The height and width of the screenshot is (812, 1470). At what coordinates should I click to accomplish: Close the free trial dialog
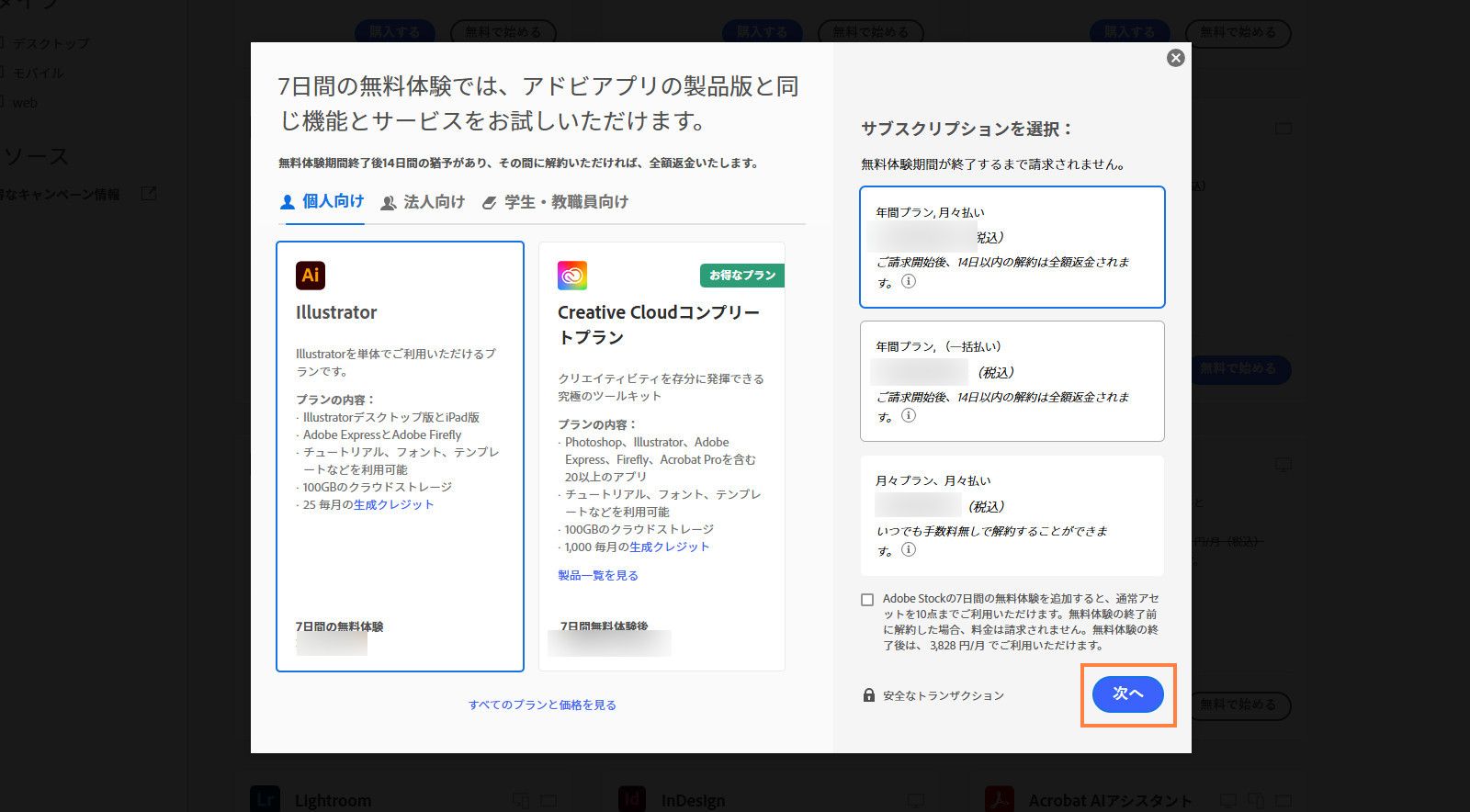pyautogui.click(x=1175, y=58)
